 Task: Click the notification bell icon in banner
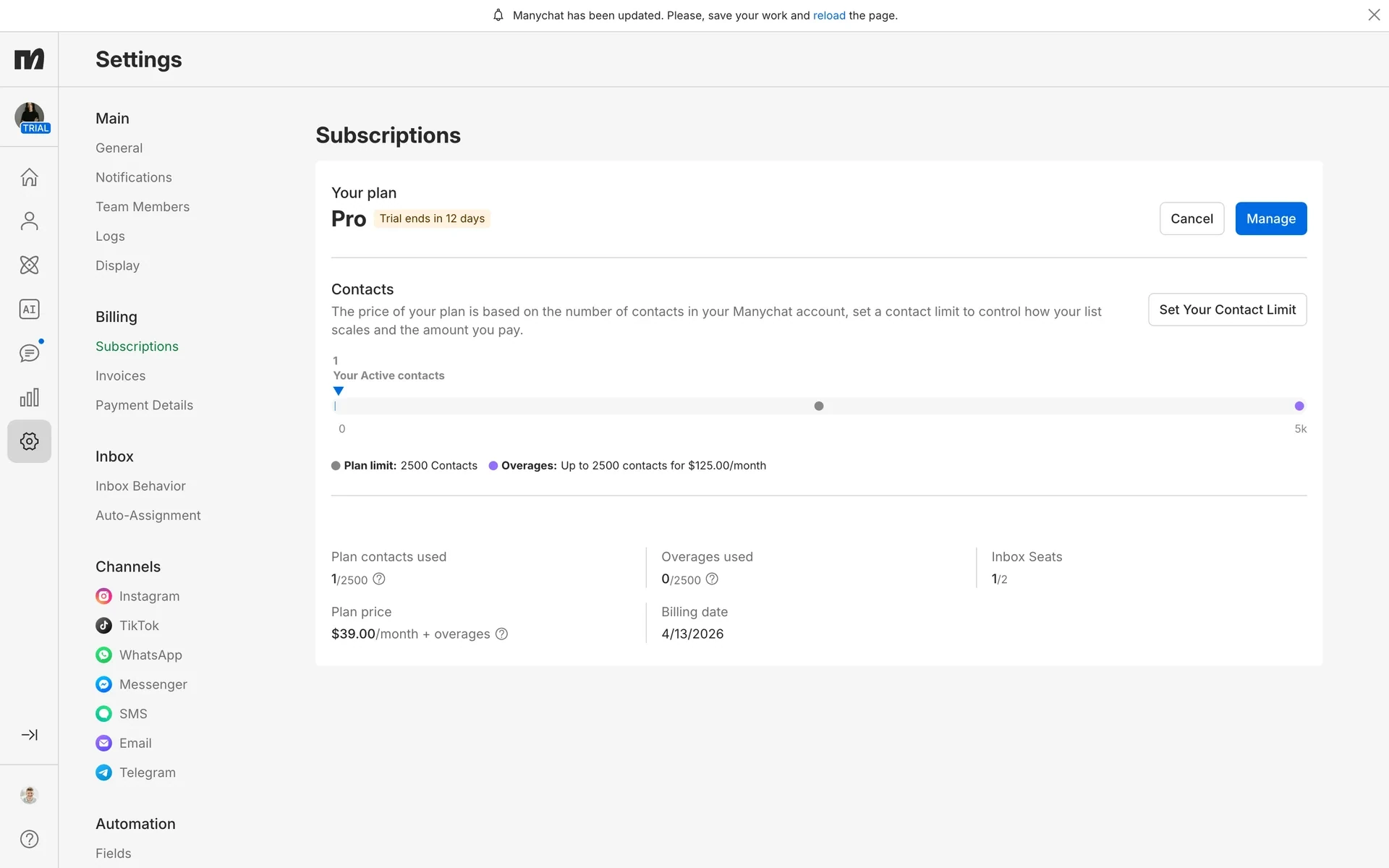click(498, 15)
